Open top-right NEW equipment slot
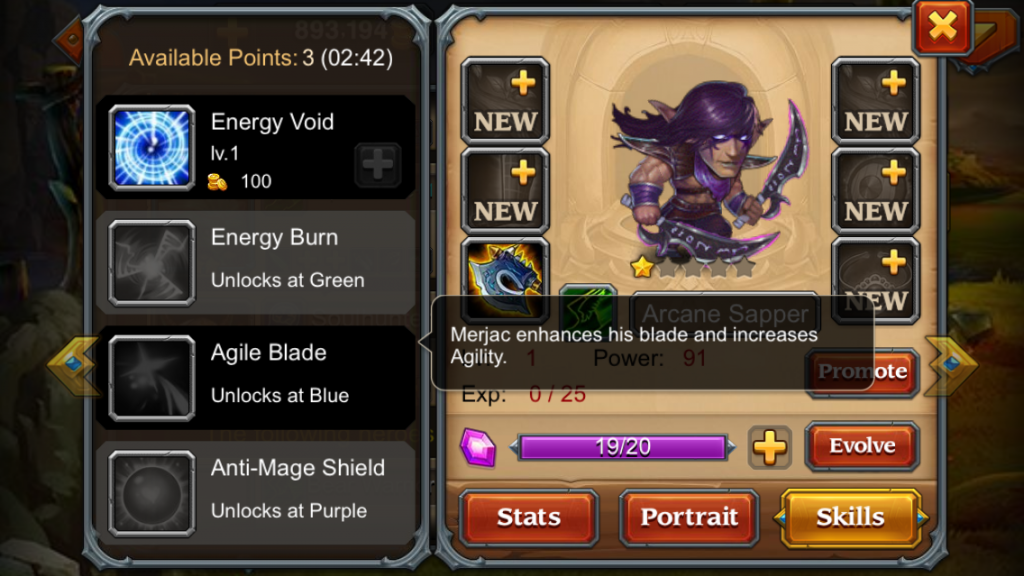This screenshot has height=576, width=1024. pyautogui.click(x=875, y=101)
